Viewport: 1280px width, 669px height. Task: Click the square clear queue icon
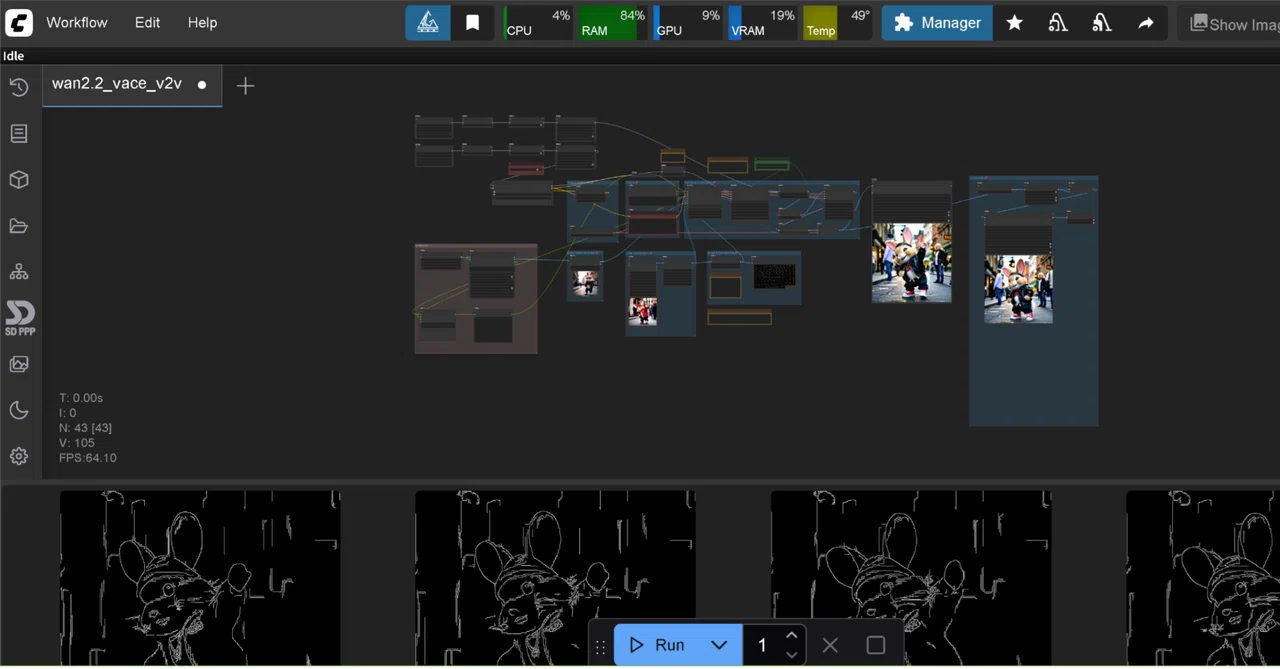tap(876, 645)
